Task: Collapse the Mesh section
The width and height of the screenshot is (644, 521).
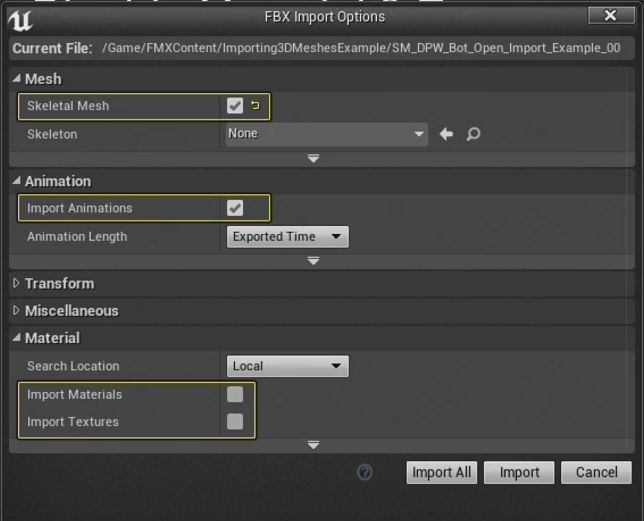Action: coord(16,78)
